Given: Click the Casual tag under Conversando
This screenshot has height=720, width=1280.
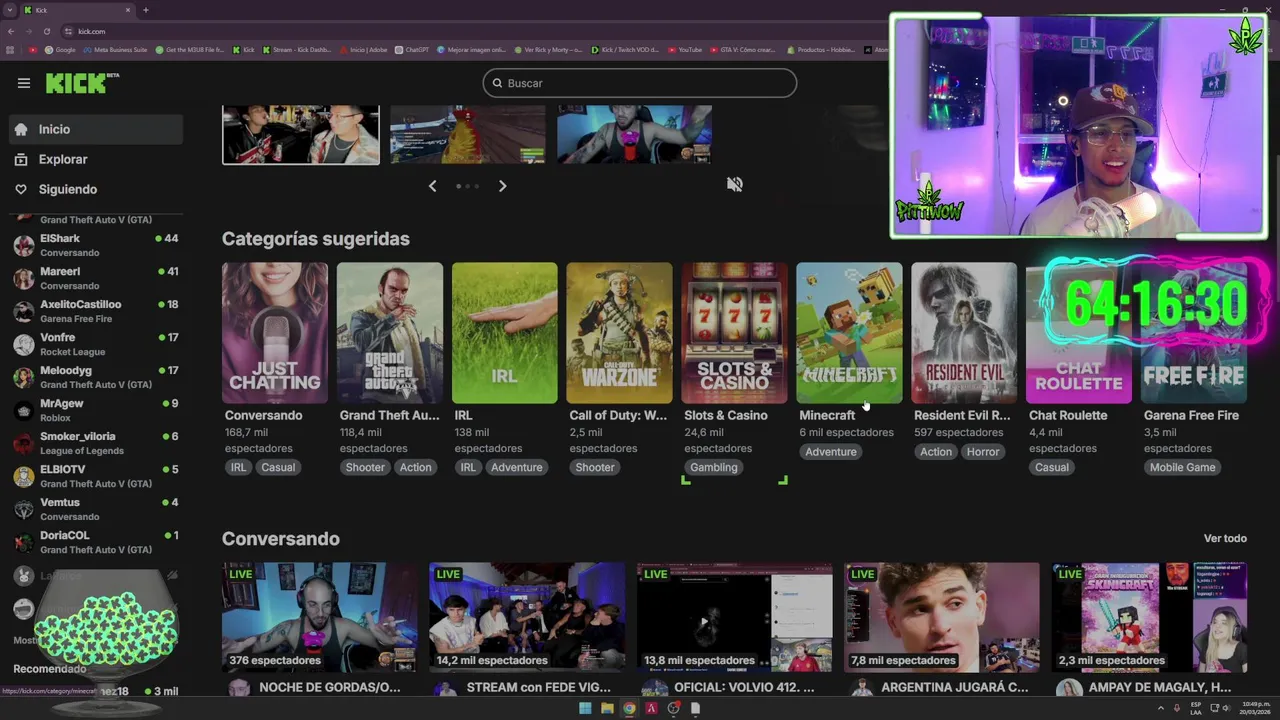Looking at the screenshot, I should pos(278,467).
